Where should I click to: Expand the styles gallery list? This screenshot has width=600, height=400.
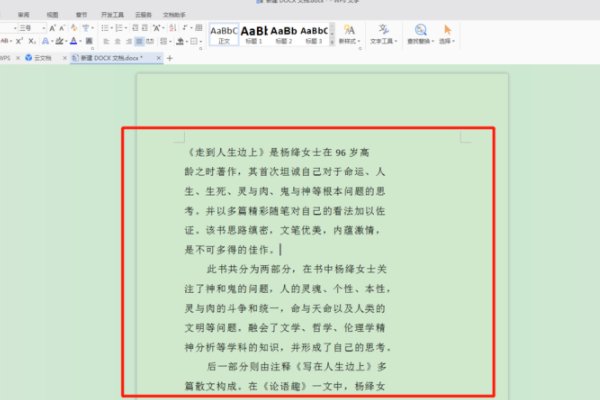coord(332,42)
